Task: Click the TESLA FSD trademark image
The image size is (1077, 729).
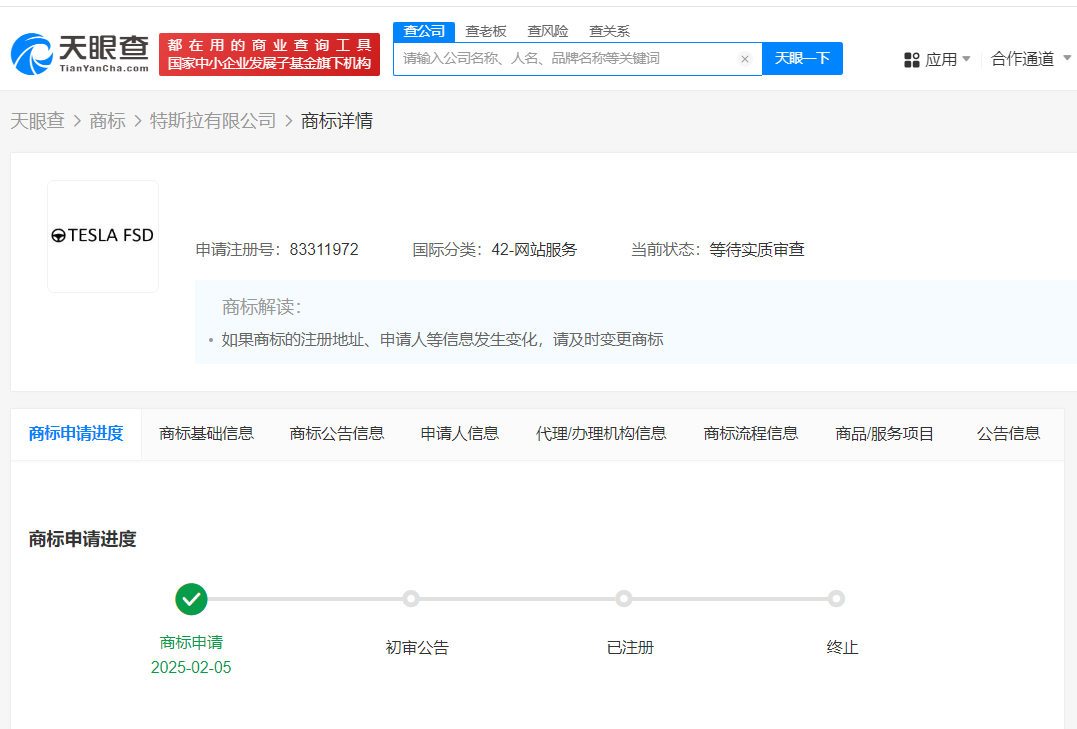Action: pyautogui.click(x=103, y=236)
